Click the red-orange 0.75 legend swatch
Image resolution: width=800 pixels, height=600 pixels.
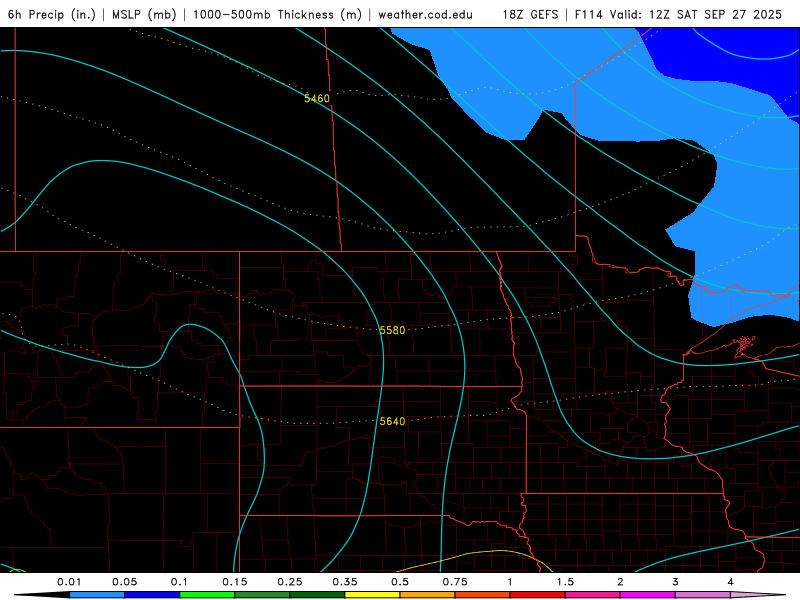click(x=483, y=595)
